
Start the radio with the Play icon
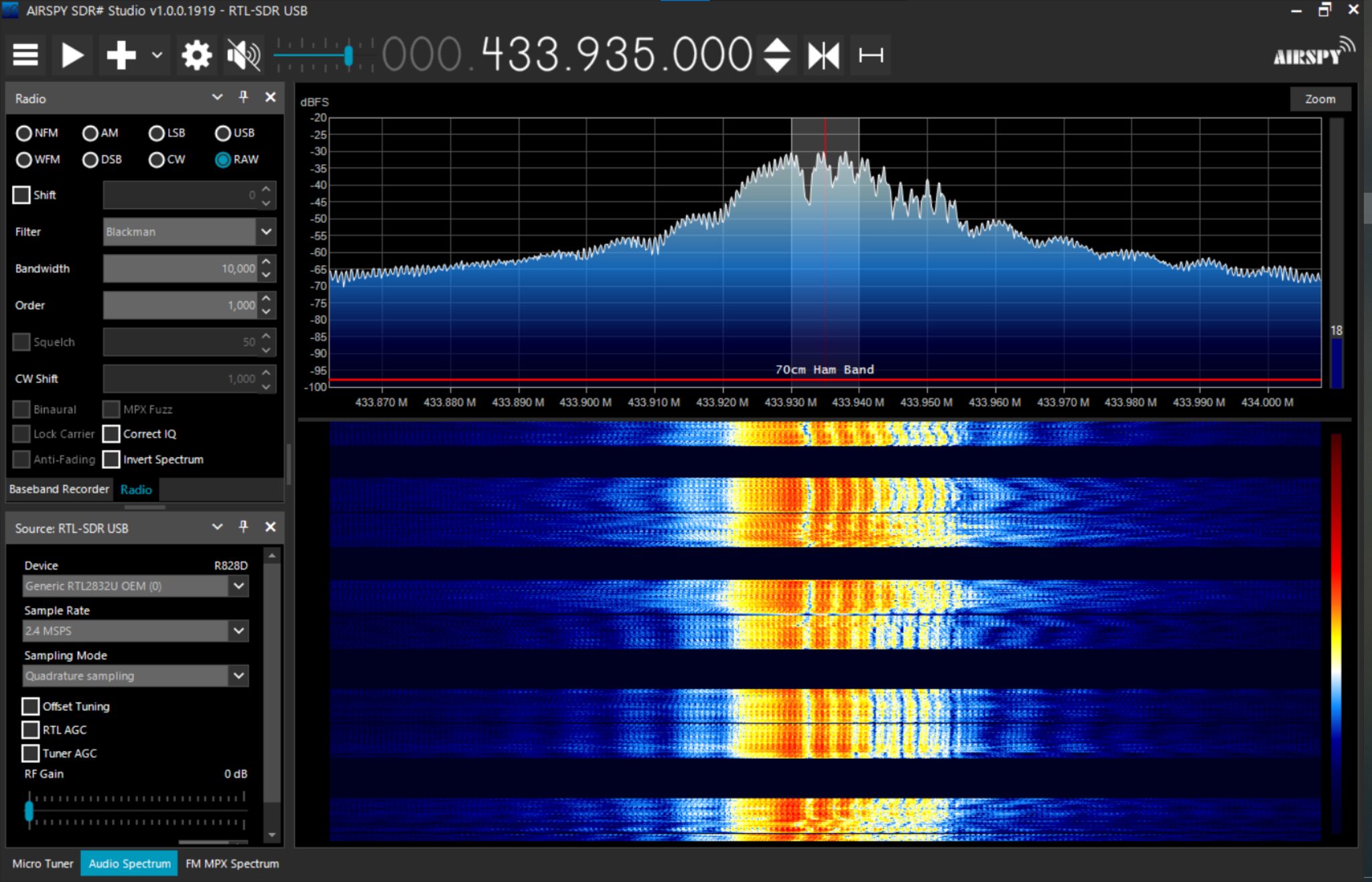pos(72,55)
